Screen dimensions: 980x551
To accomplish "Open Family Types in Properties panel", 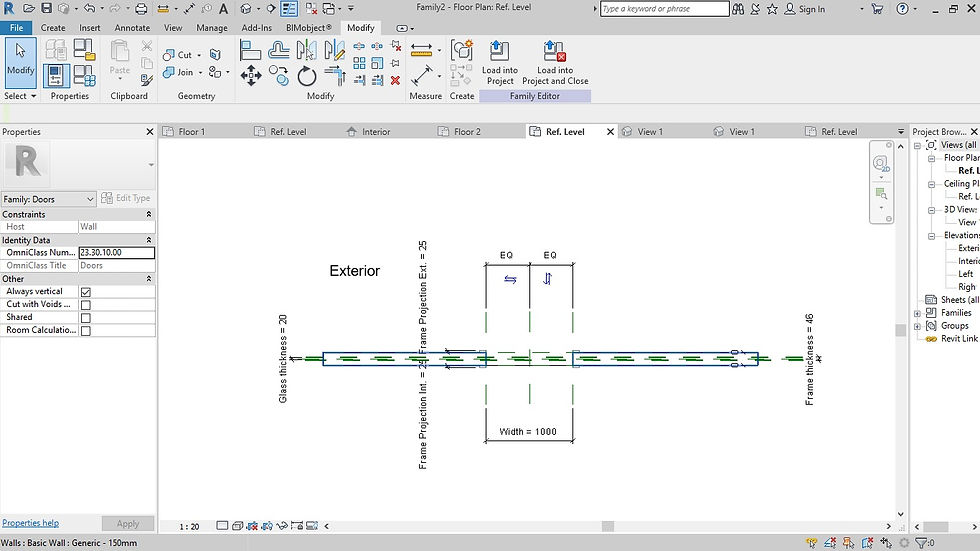I will click(x=83, y=76).
